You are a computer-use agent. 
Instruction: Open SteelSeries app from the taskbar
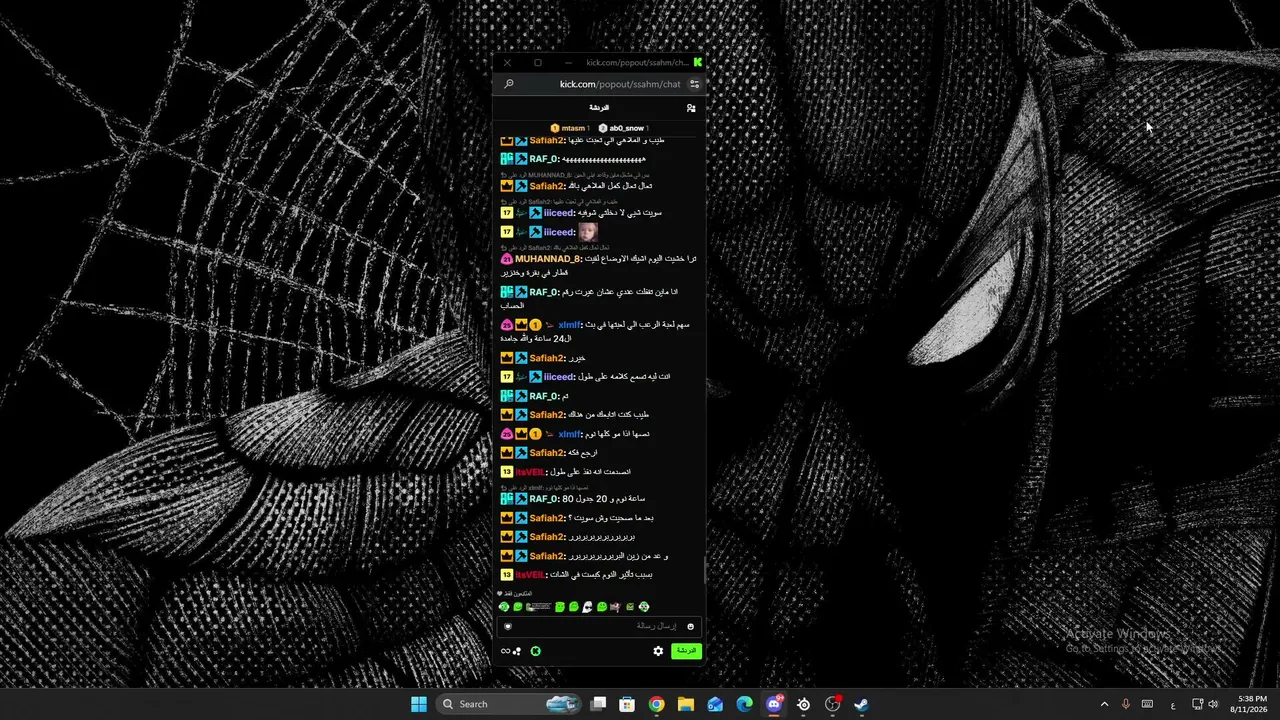point(803,704)
